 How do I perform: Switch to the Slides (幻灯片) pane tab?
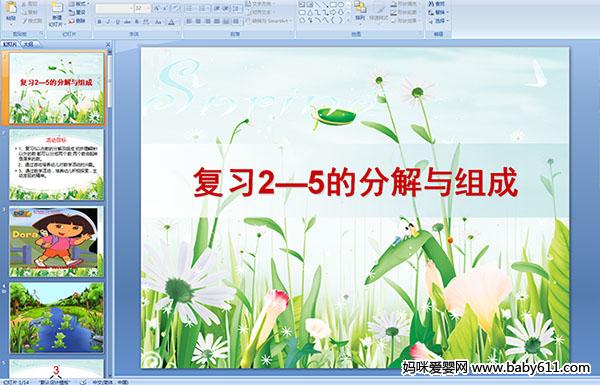[x=10, y=44]
